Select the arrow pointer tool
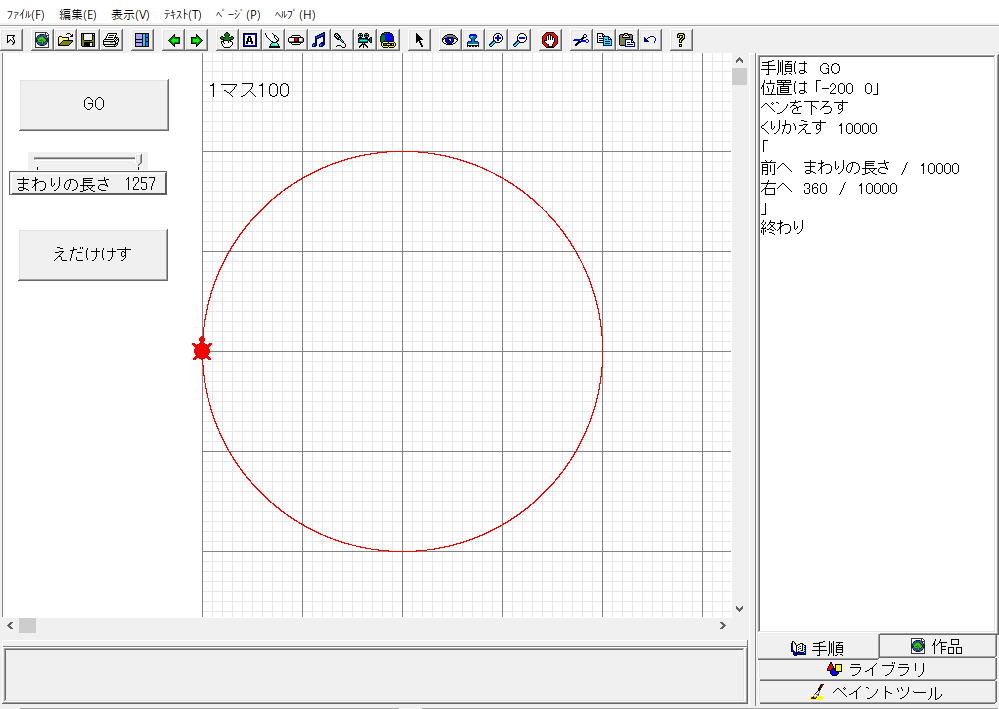 420,40
